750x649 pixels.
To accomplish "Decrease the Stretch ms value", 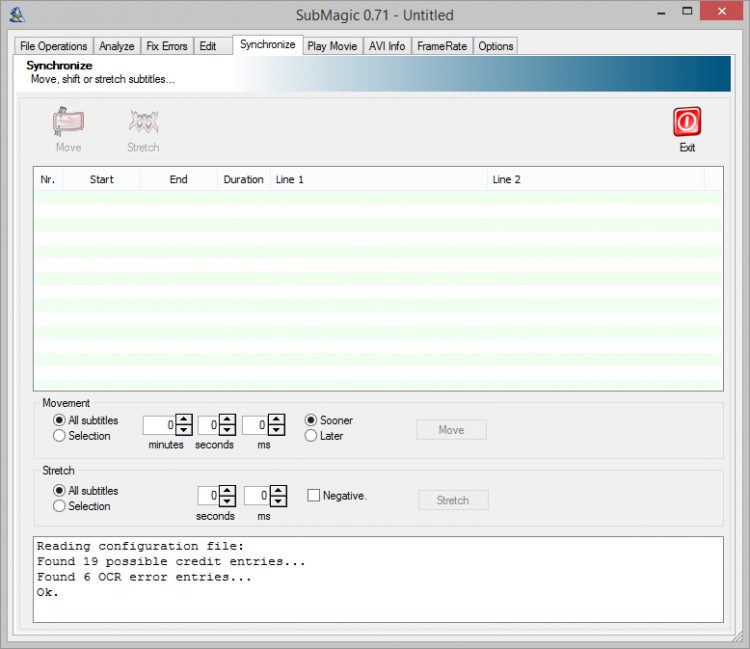I will click(x=278, y=501).
